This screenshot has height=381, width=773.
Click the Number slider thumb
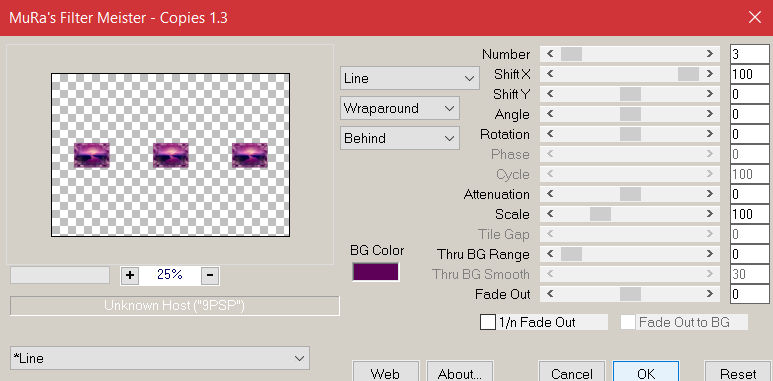571,54
